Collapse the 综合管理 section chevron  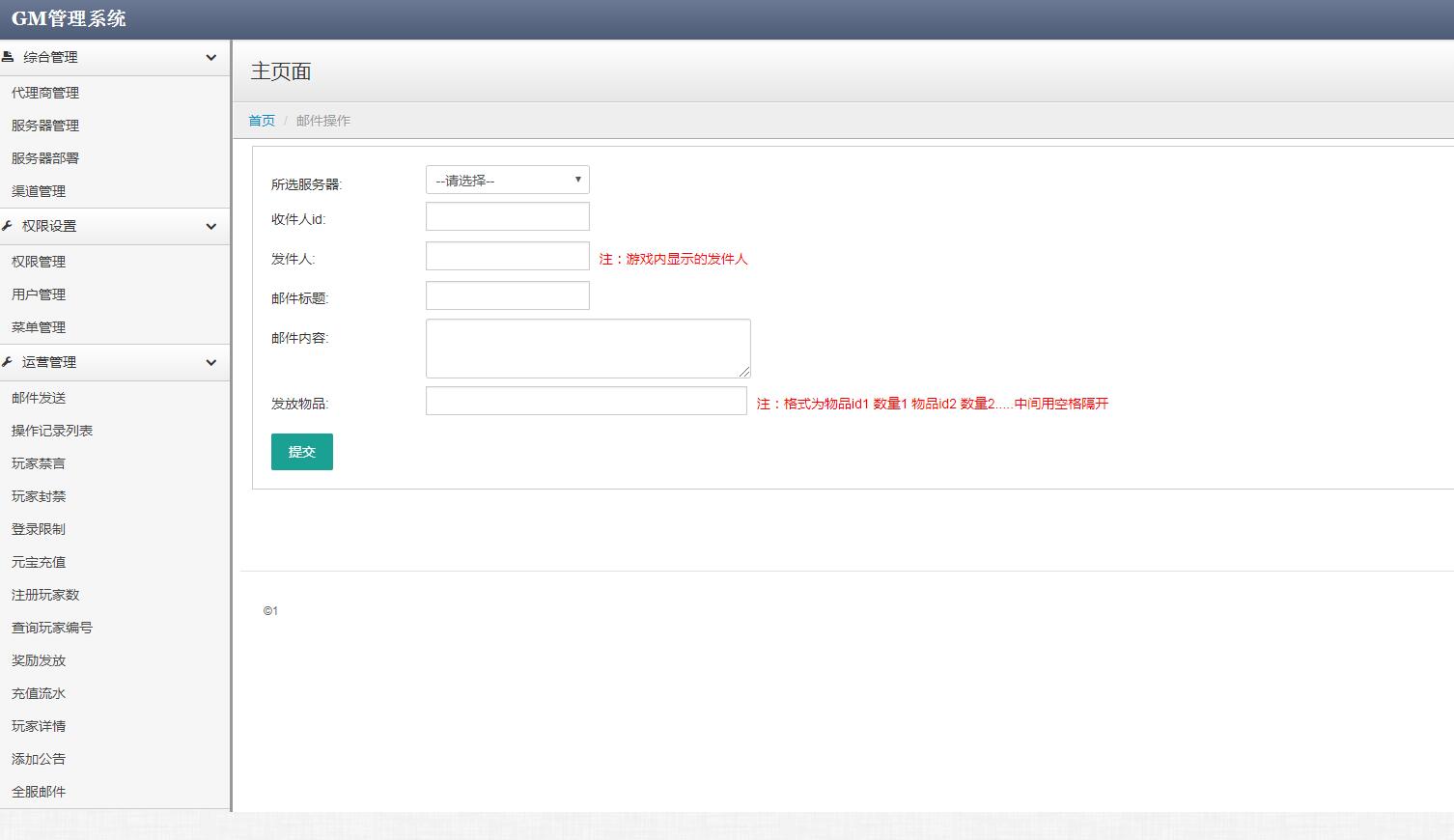[210, 58]
